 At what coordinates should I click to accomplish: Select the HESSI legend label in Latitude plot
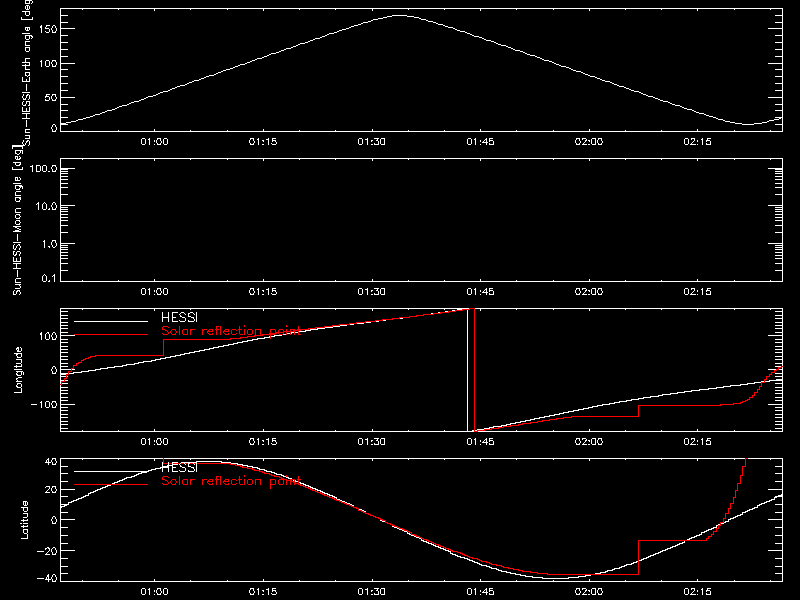179,467
